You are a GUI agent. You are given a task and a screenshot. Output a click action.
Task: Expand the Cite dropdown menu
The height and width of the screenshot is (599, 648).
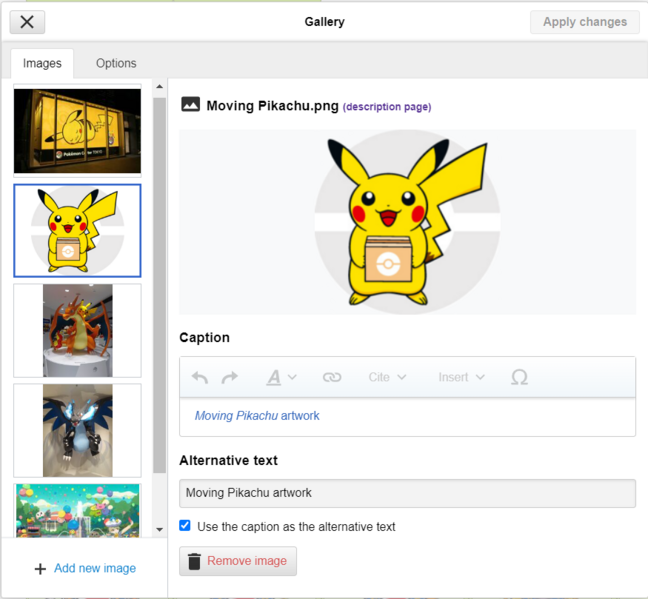tap(387, 377)
